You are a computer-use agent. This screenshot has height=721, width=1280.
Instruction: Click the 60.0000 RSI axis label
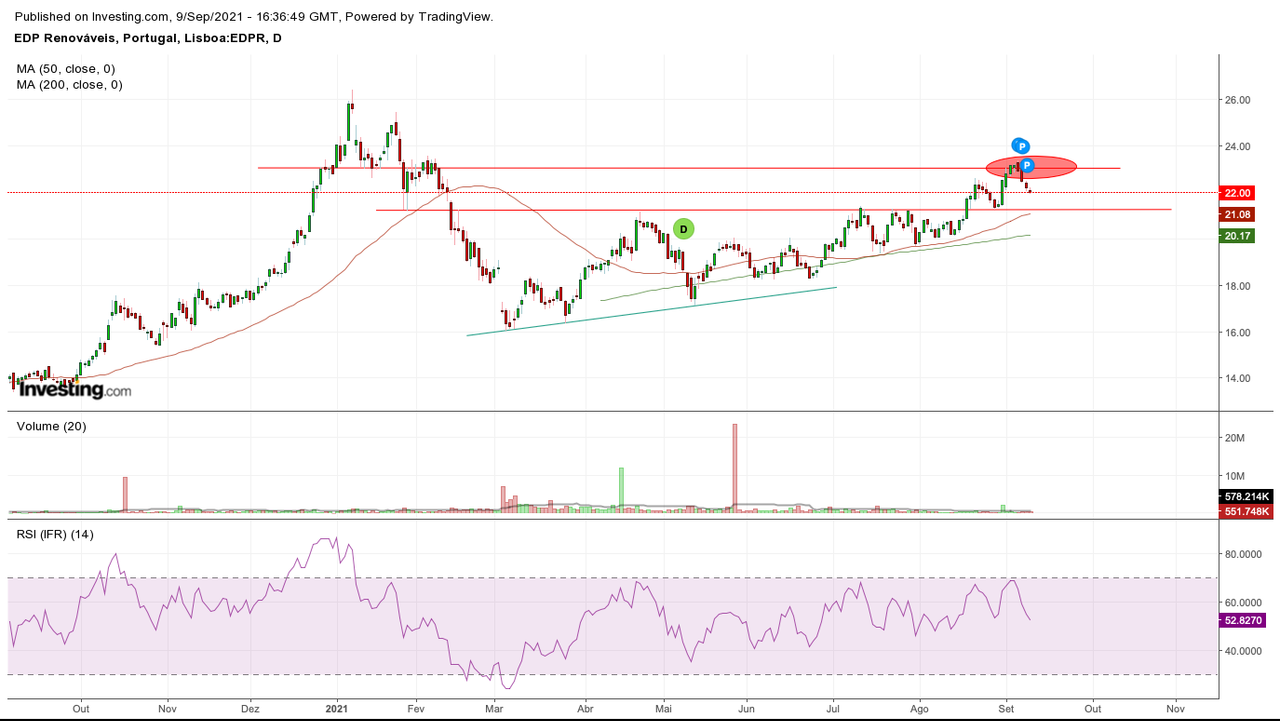click(x=1243, y=603)
